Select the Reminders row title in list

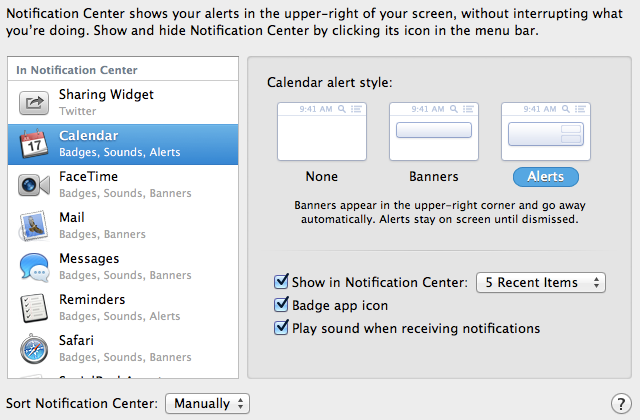tap(92, 299)
